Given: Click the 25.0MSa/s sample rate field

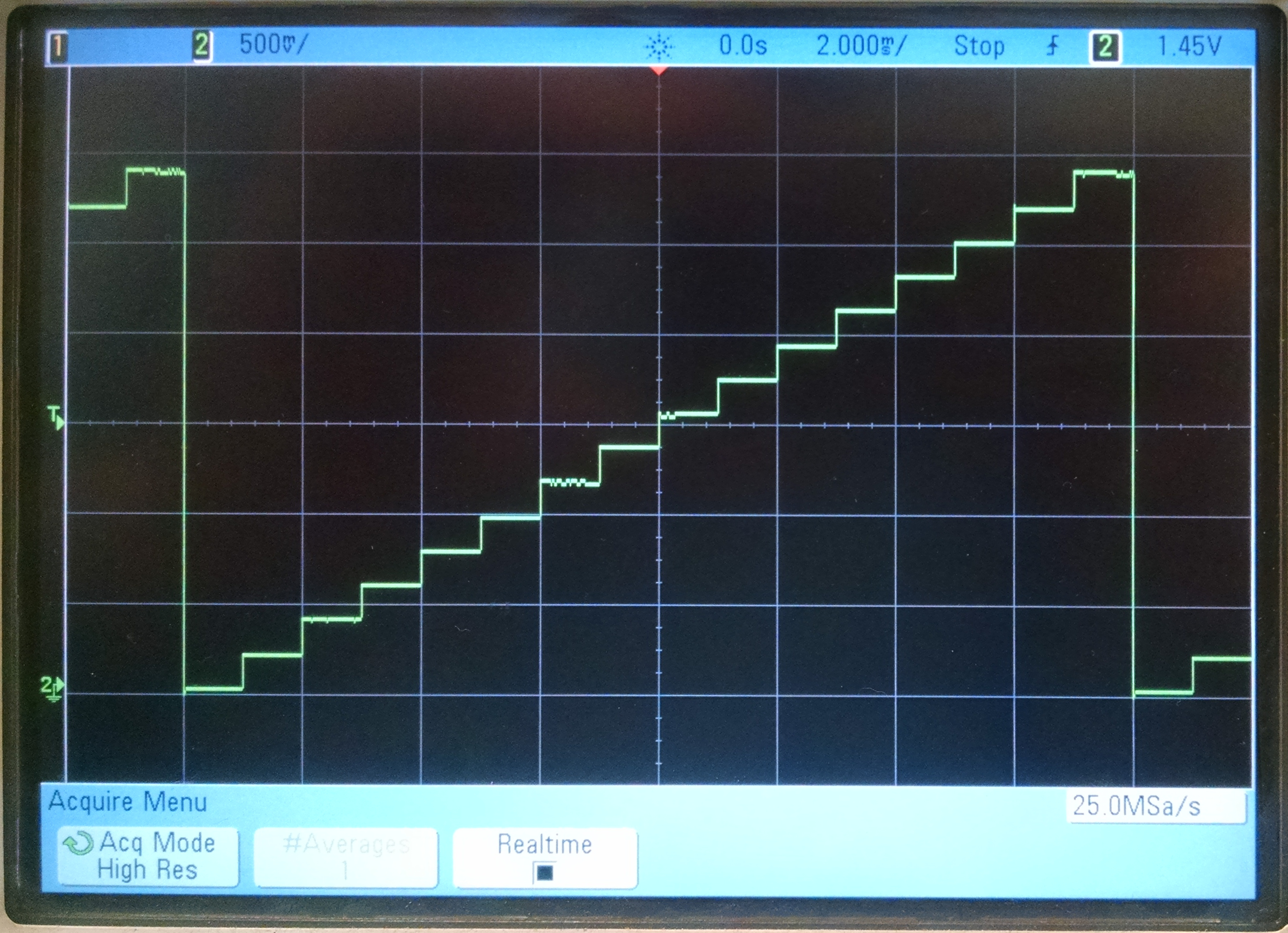Looking at the screenshot, I should tap(1156, 807).
